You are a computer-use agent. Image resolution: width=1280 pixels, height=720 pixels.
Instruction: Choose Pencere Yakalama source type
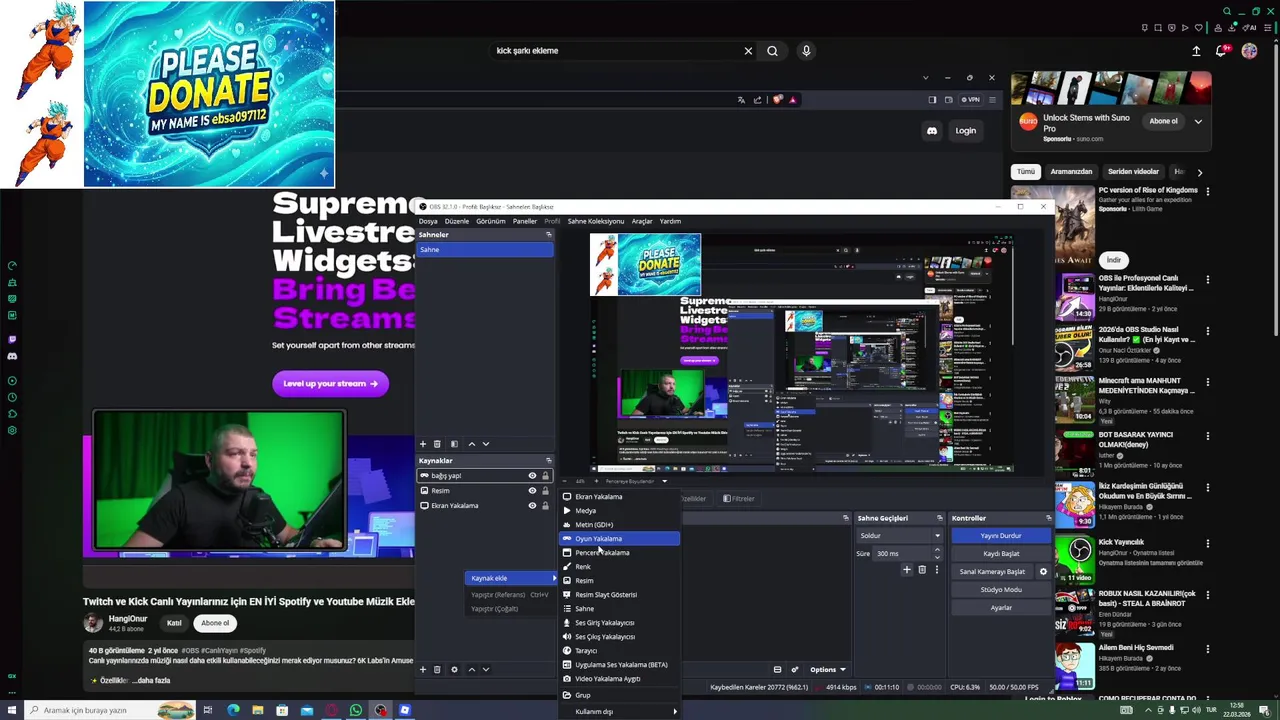[x=619, y=552]
